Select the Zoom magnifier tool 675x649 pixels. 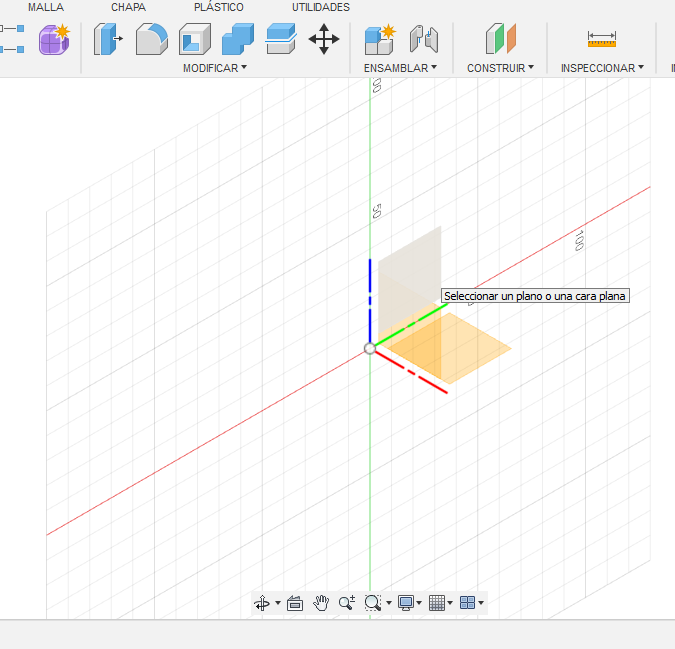click(x=347, y=603)
